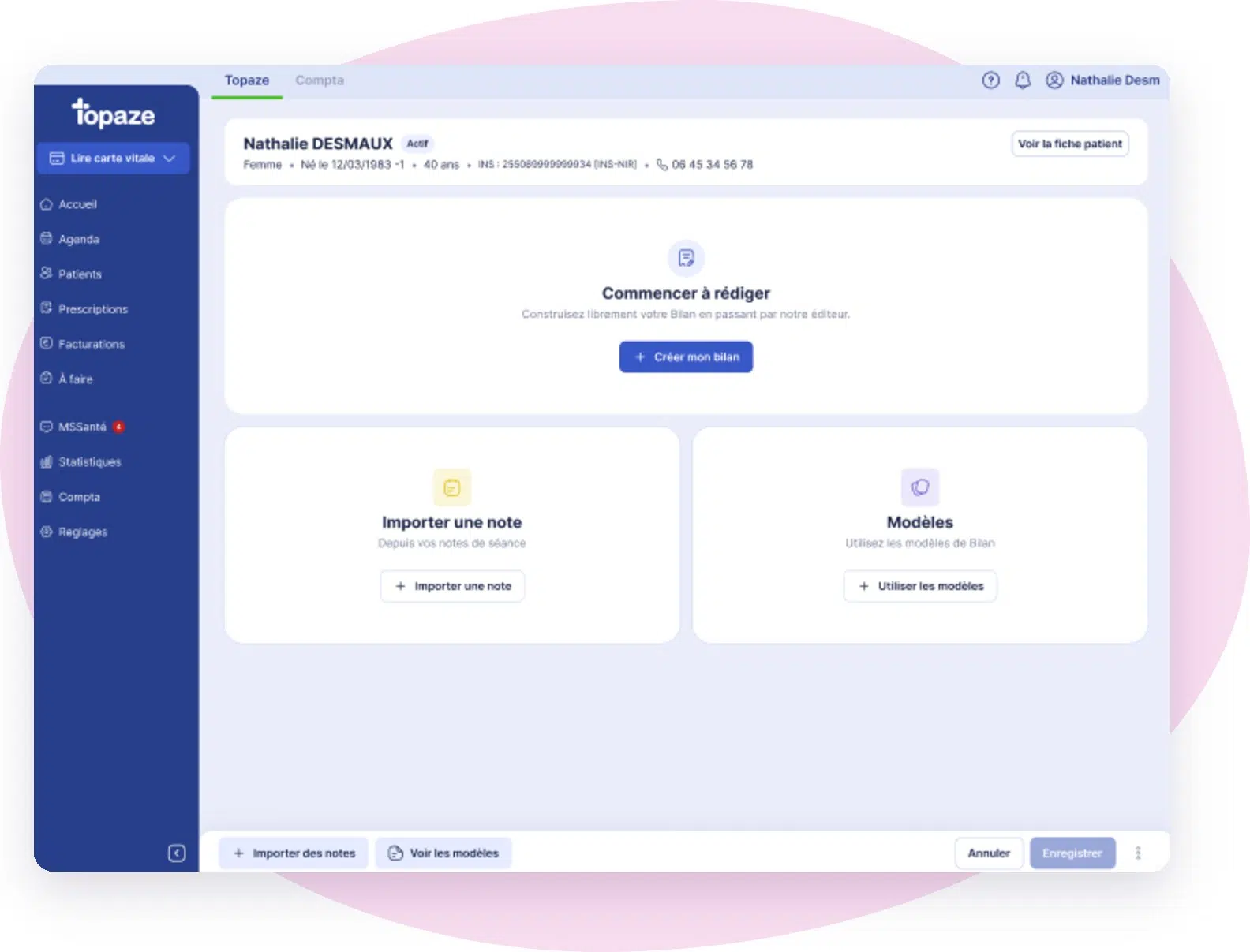
Task: Click Importer des notes in the bottom bar
Action: click(294, 853)
